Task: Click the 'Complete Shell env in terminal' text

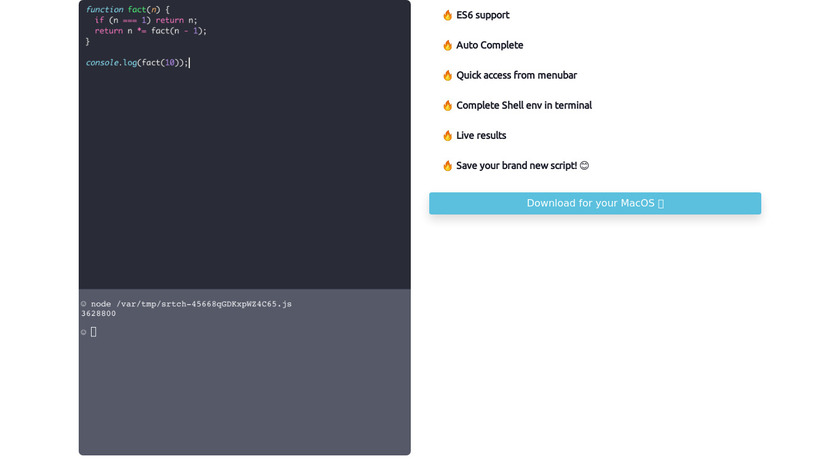Action: 523,105
